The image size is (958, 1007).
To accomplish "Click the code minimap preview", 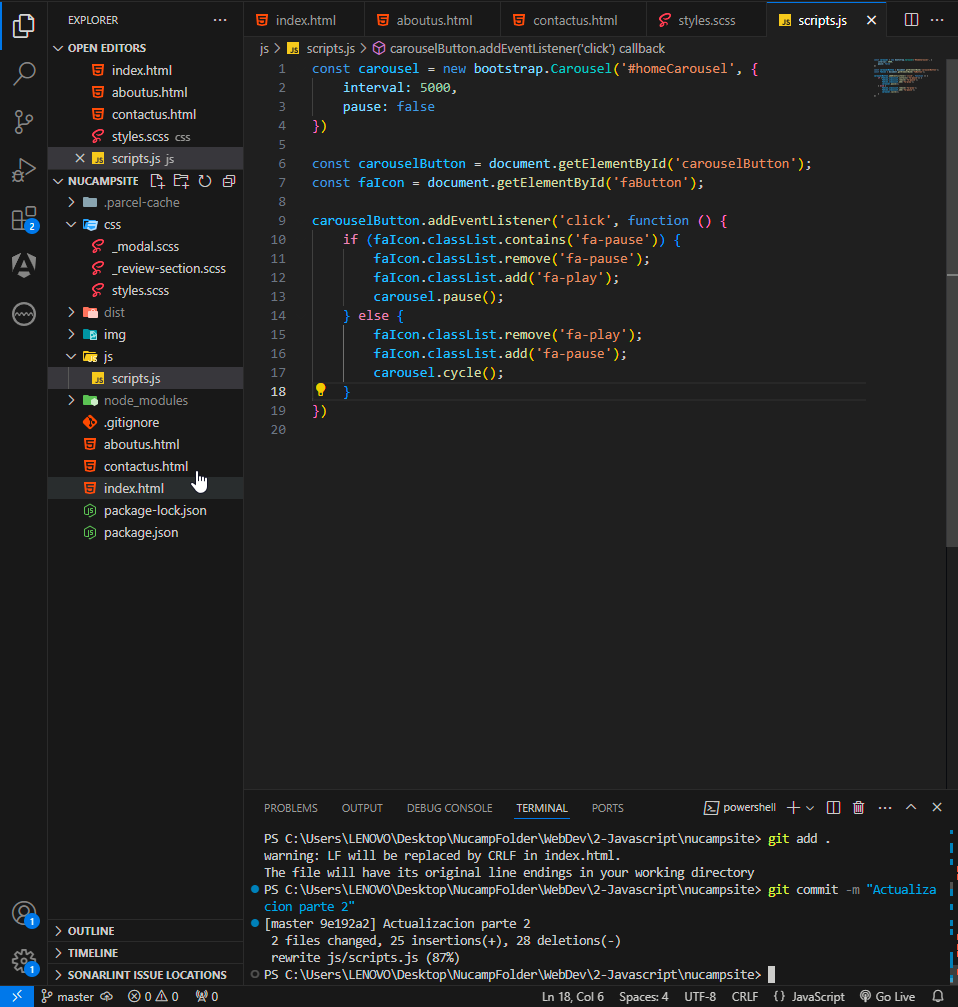I will tap(905, 77).
